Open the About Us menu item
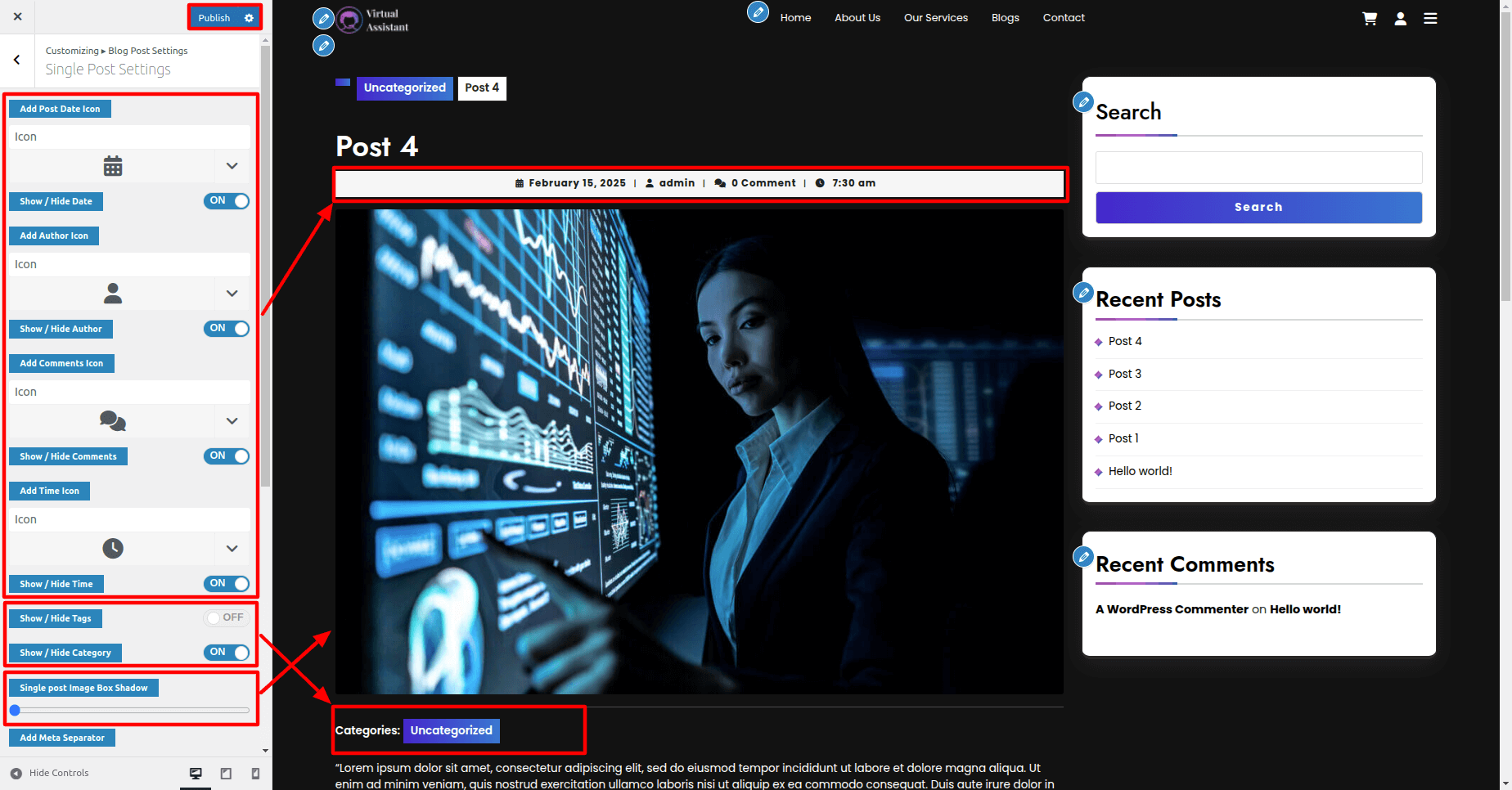The height and width of the screenshot is (790, 1512). point(857,18)
